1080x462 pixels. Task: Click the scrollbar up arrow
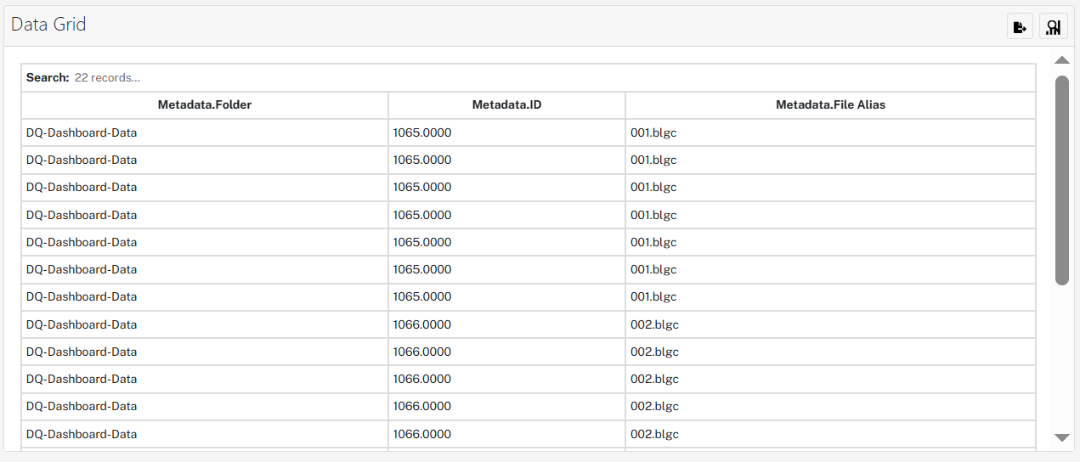(1061, 61)
